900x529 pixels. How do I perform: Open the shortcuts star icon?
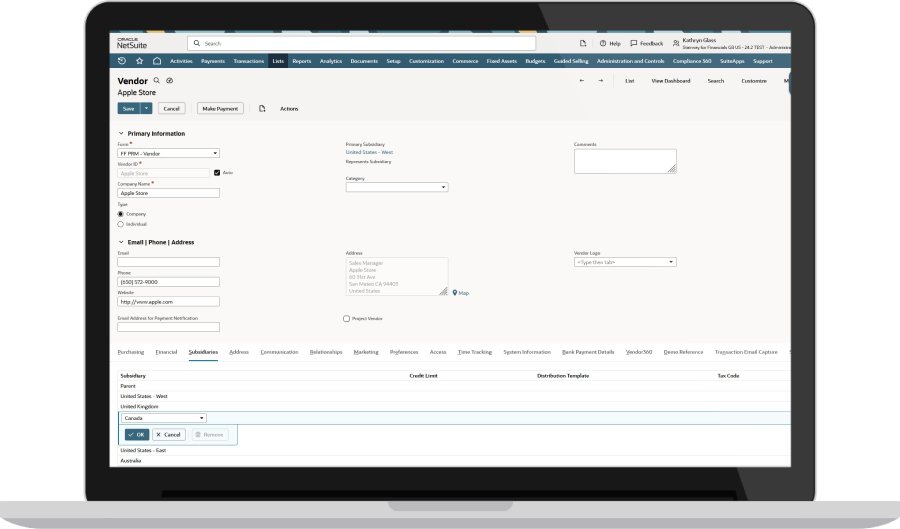[x=139, y=61]
